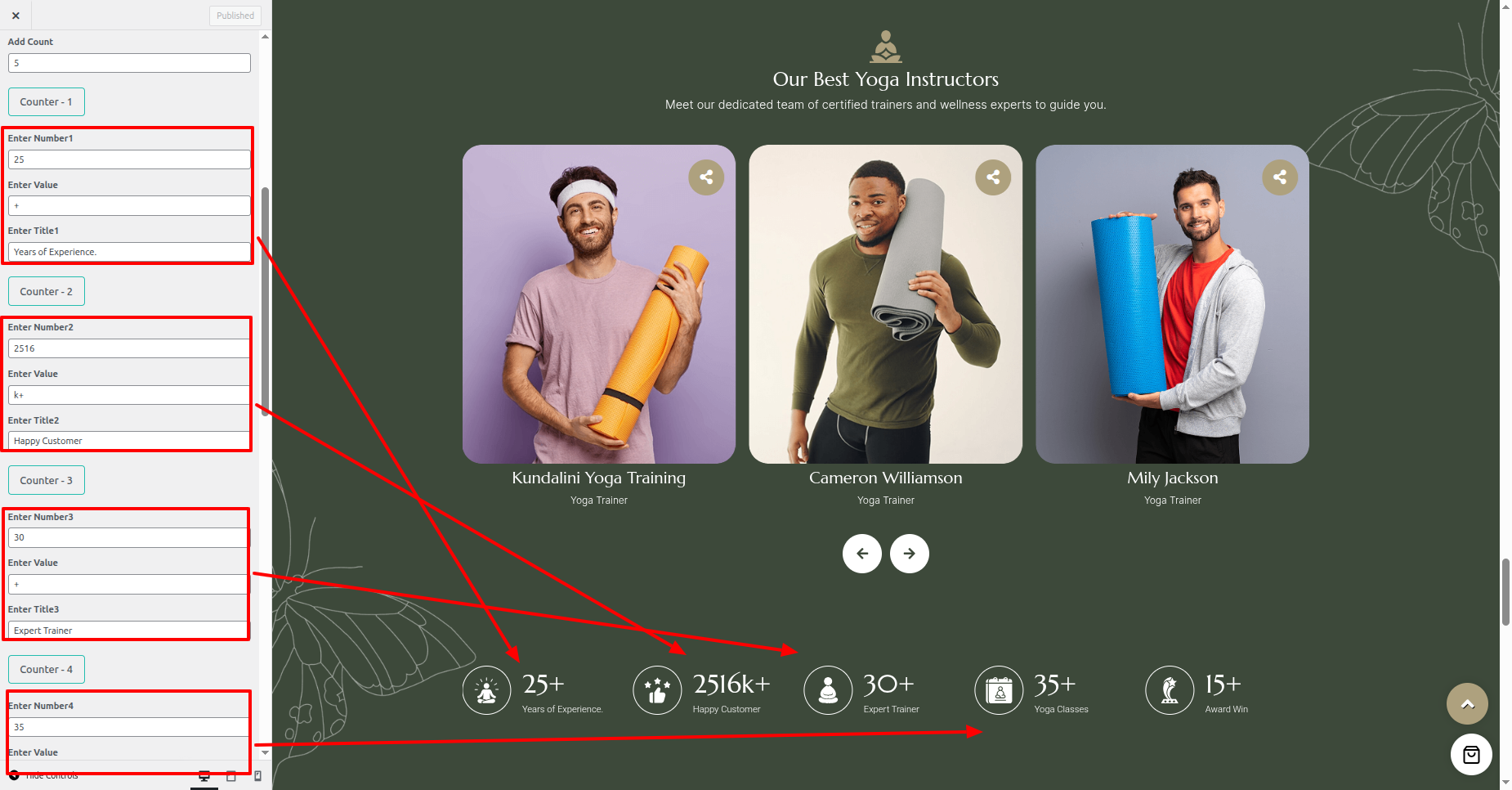The width and height of the screenshot is (1512, 790).
Task: Open the shopping bag cart icon
Action: click(x=1471, y=755)
